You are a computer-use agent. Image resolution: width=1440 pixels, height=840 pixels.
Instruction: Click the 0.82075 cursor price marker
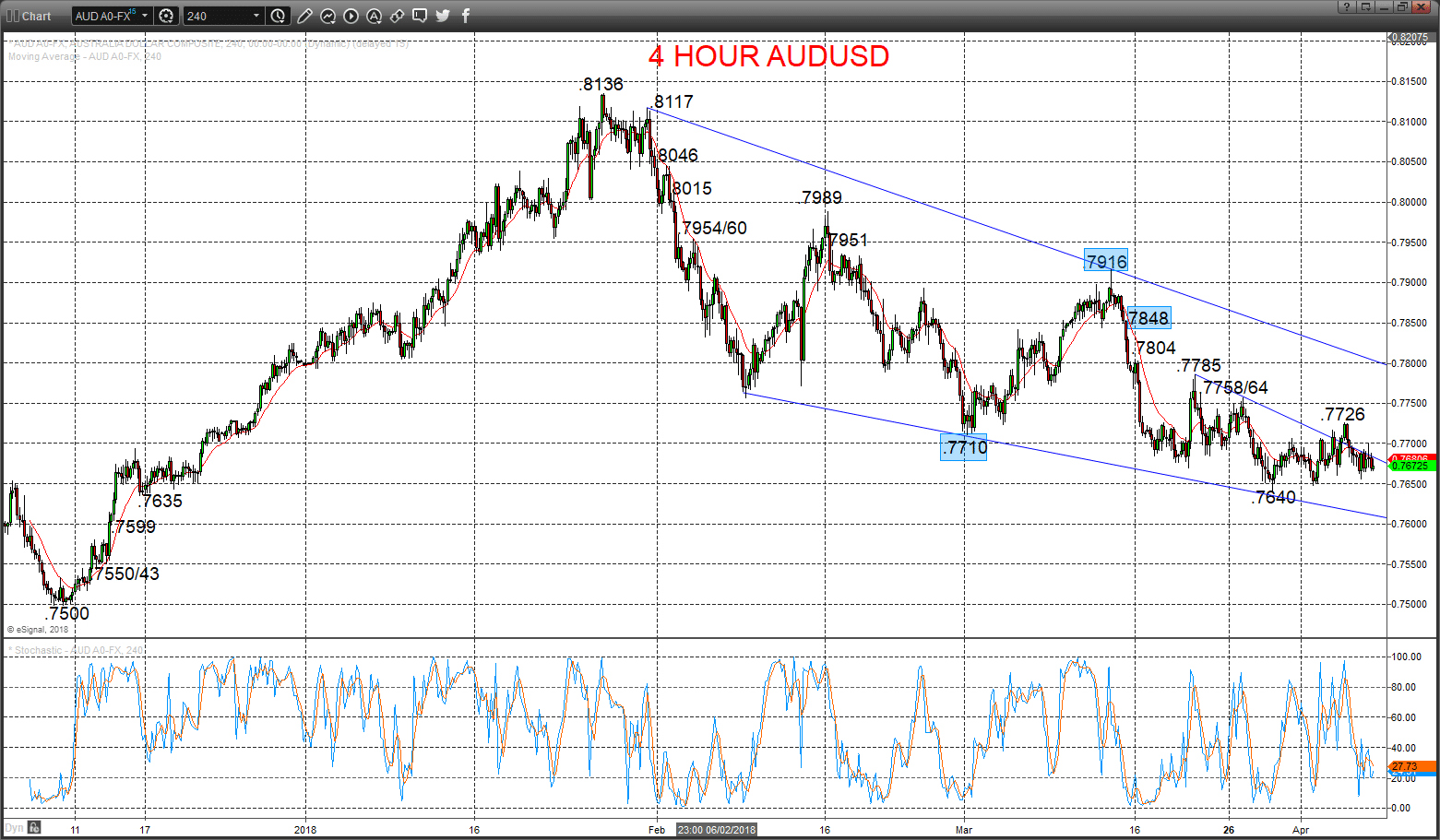coord(1410,37)
